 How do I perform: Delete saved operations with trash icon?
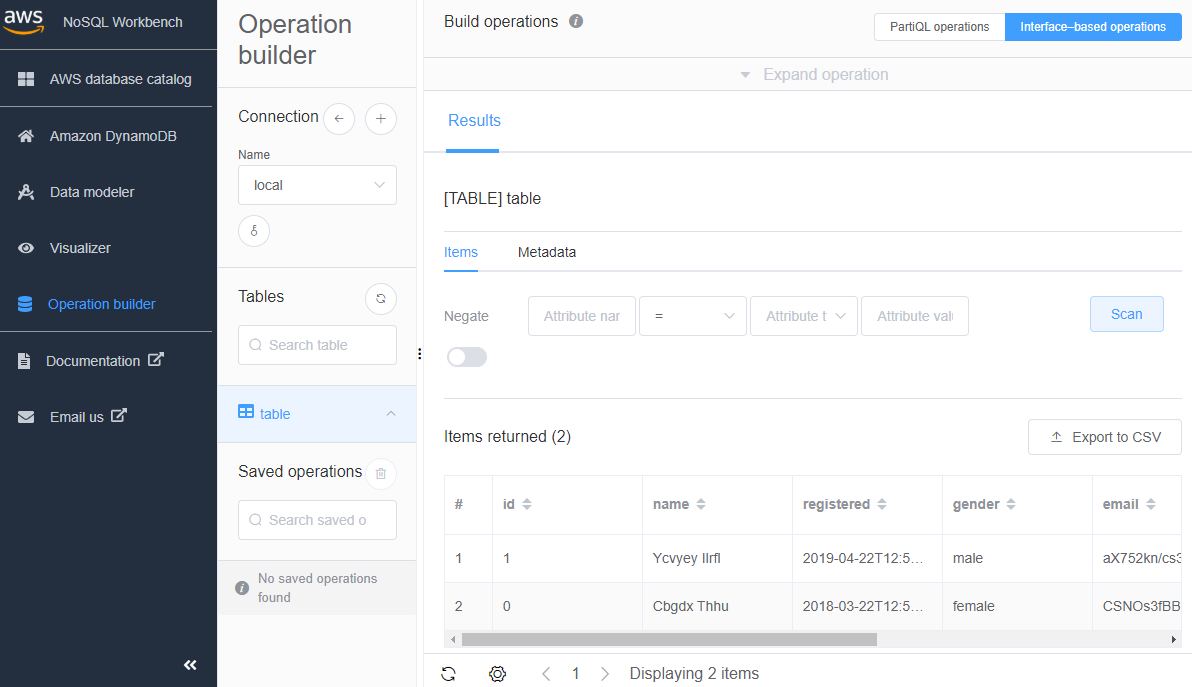[x=381, y=473]
